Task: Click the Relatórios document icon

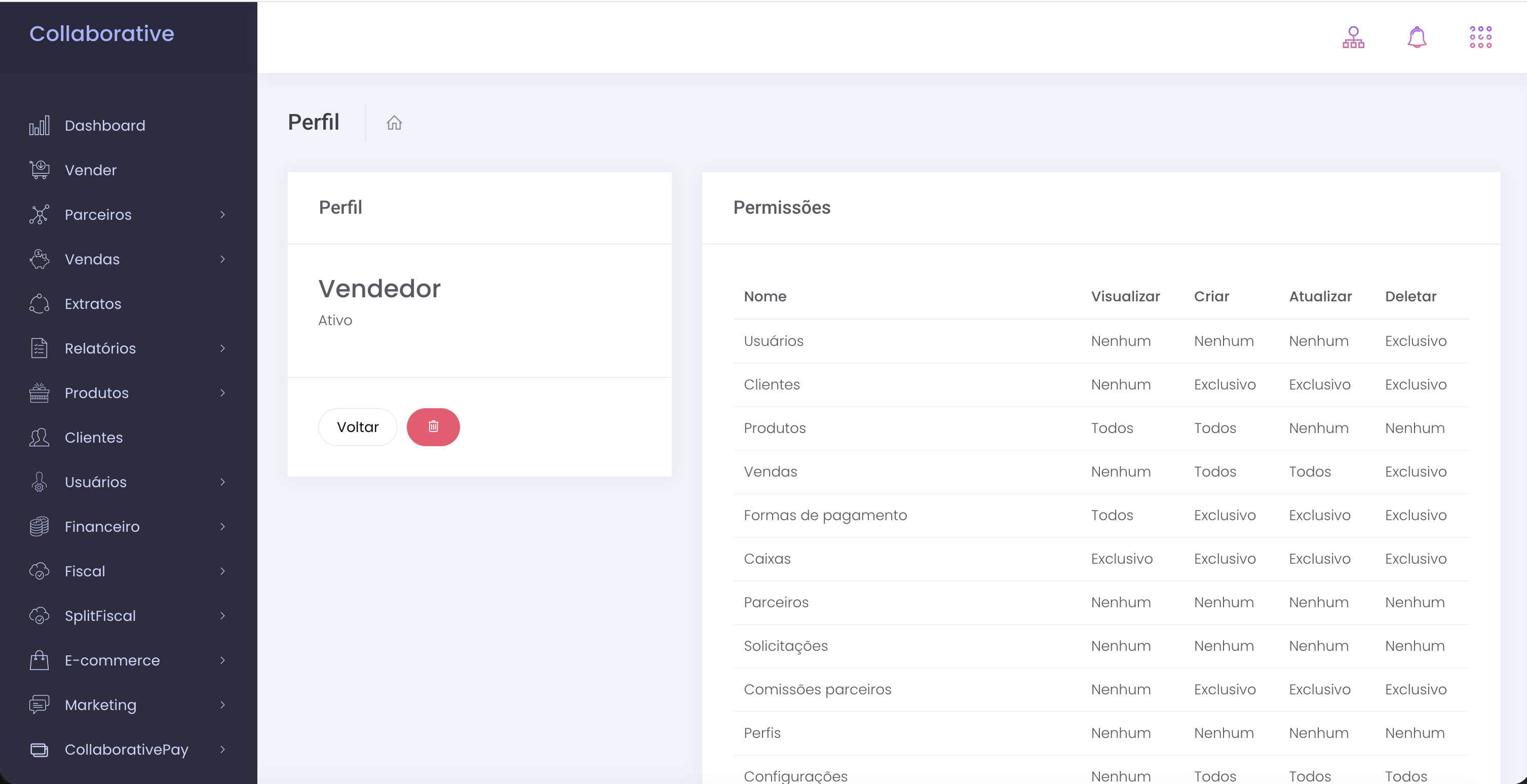Action: coord(39,348)
